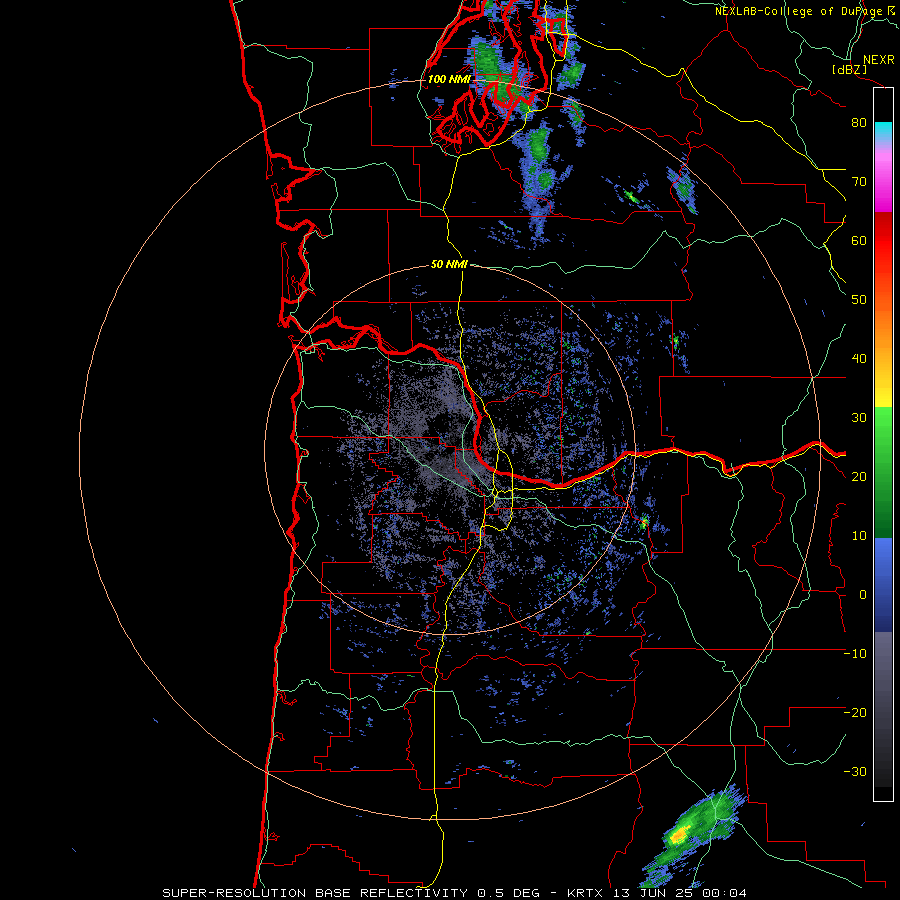The height and width of the screenshot is (900, 900).
Task: Click the 30 value on the dBZ scale
Action: point(859,418)
